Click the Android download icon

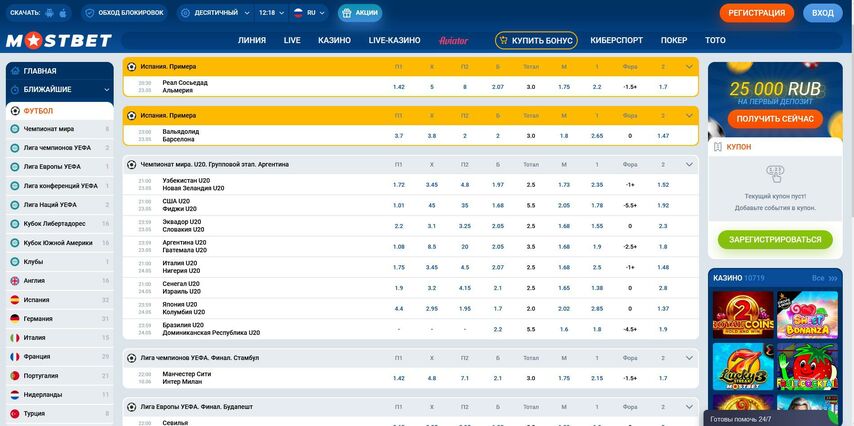tap(50, 13)
